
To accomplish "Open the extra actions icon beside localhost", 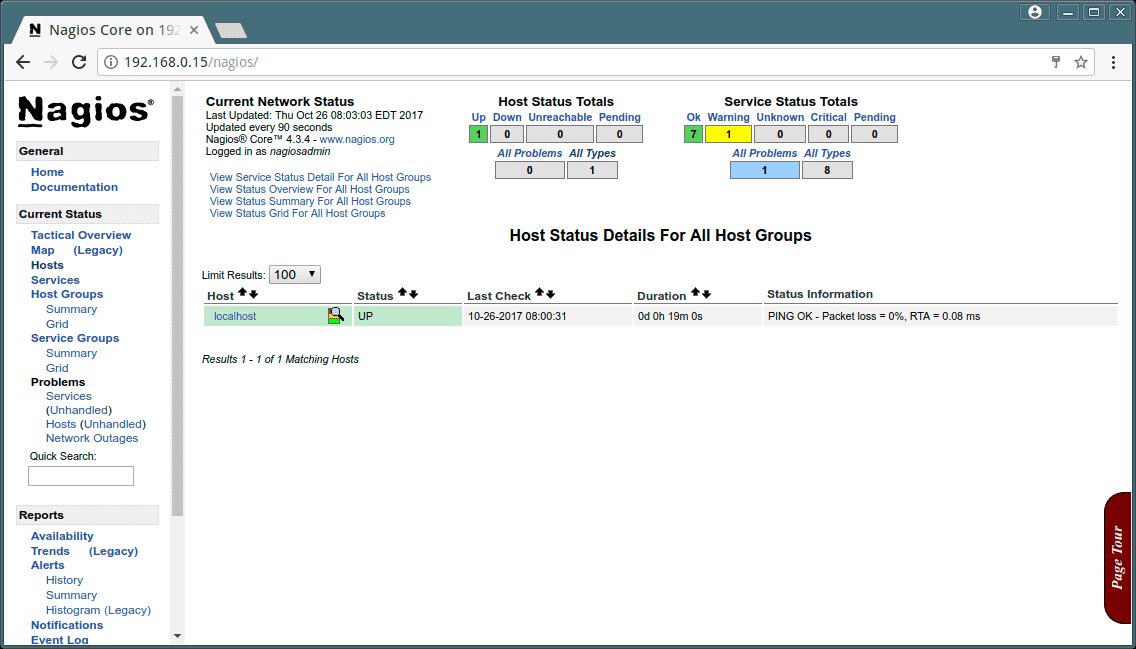I will tap(335, 315).
